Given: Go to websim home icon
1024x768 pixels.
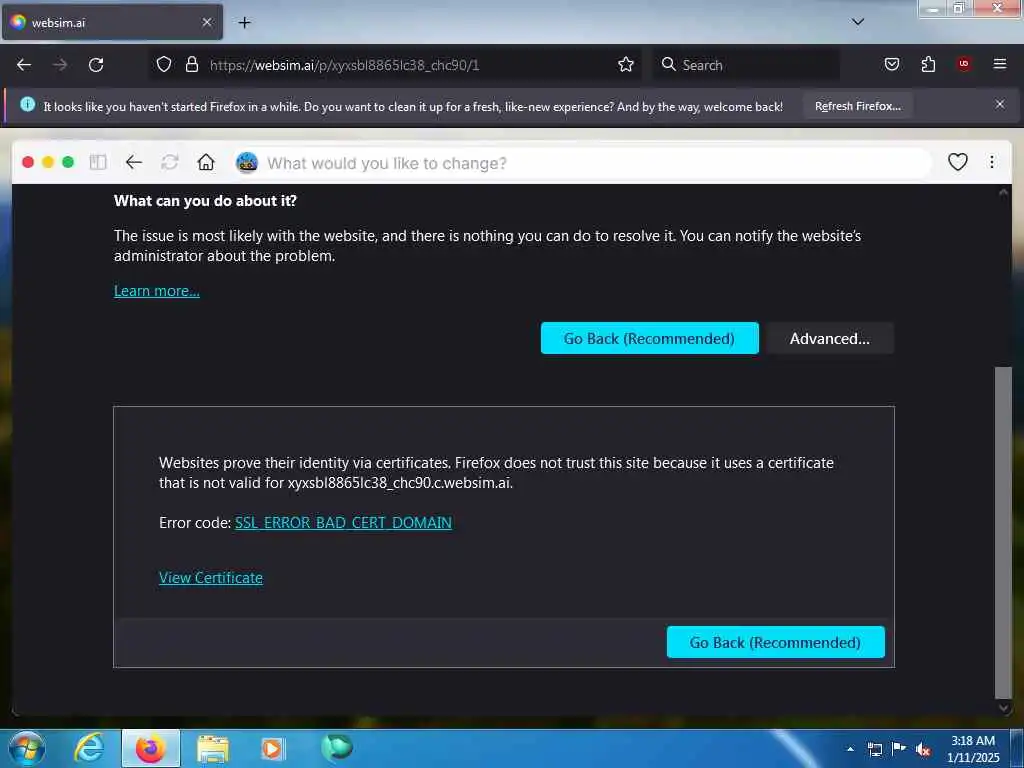Looking at the screenshot, I should 206,162.
